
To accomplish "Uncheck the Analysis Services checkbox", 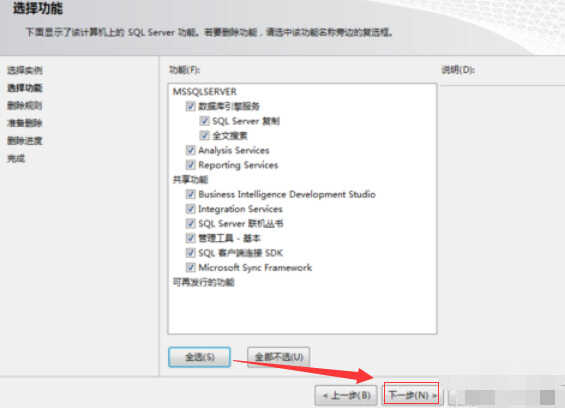I will tap(190, 150).
